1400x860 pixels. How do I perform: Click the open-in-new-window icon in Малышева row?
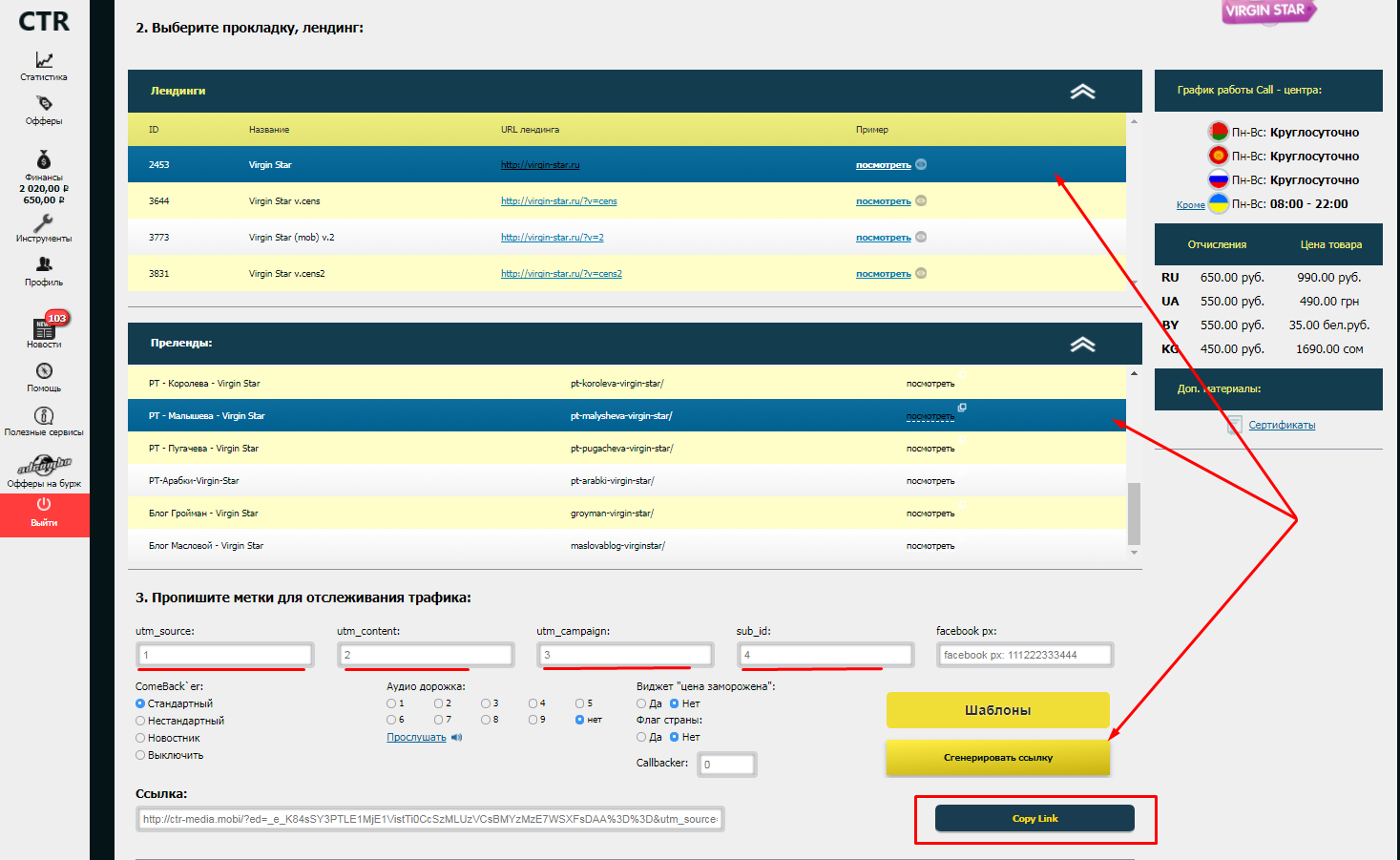962,408
